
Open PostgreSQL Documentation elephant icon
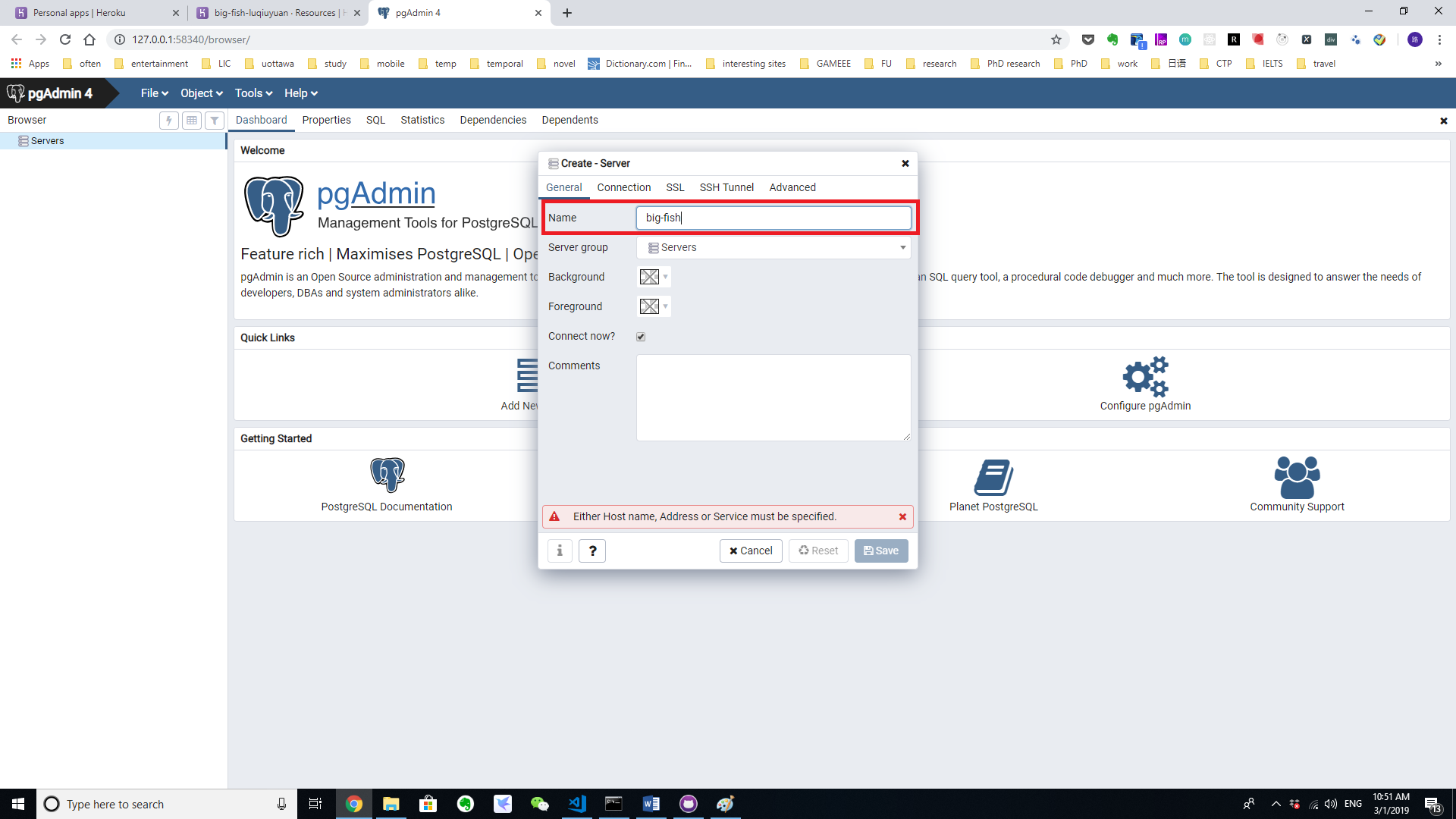click(387, 475)
